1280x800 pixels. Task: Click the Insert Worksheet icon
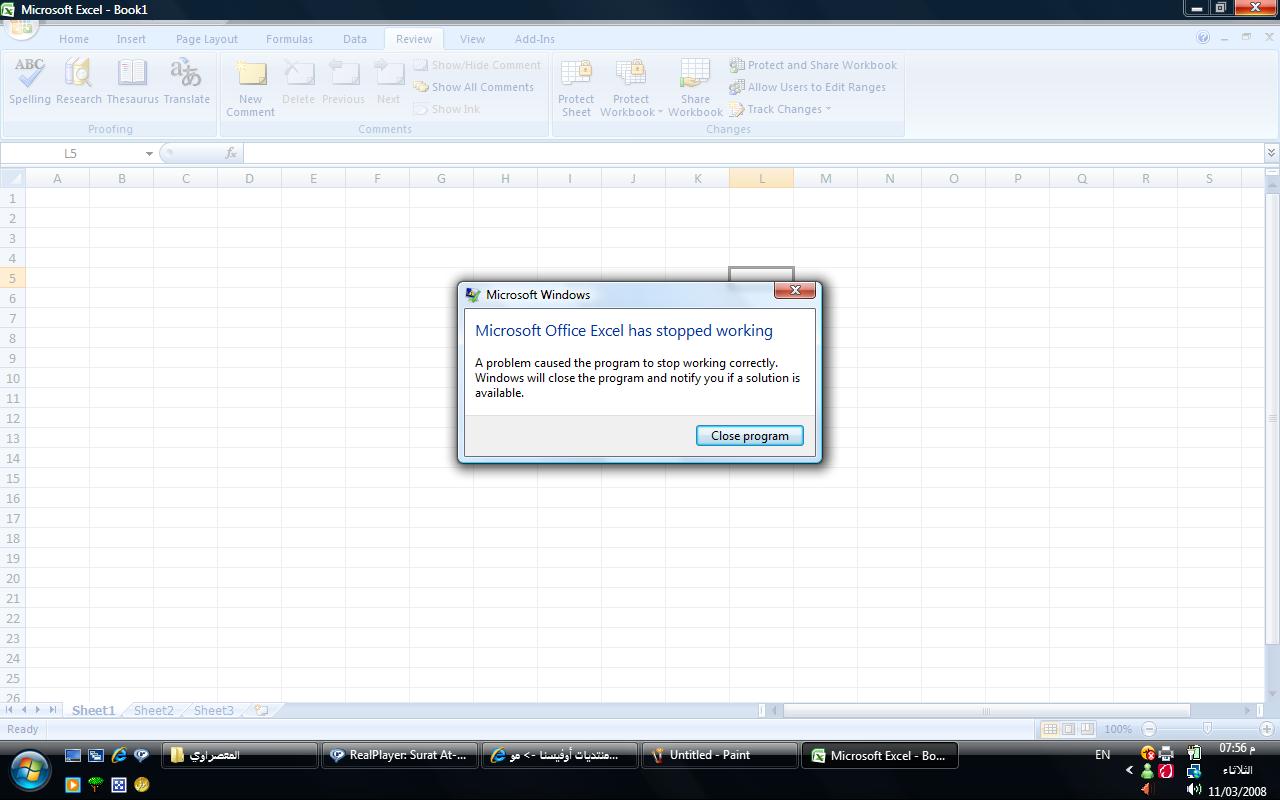coord(262,710)
